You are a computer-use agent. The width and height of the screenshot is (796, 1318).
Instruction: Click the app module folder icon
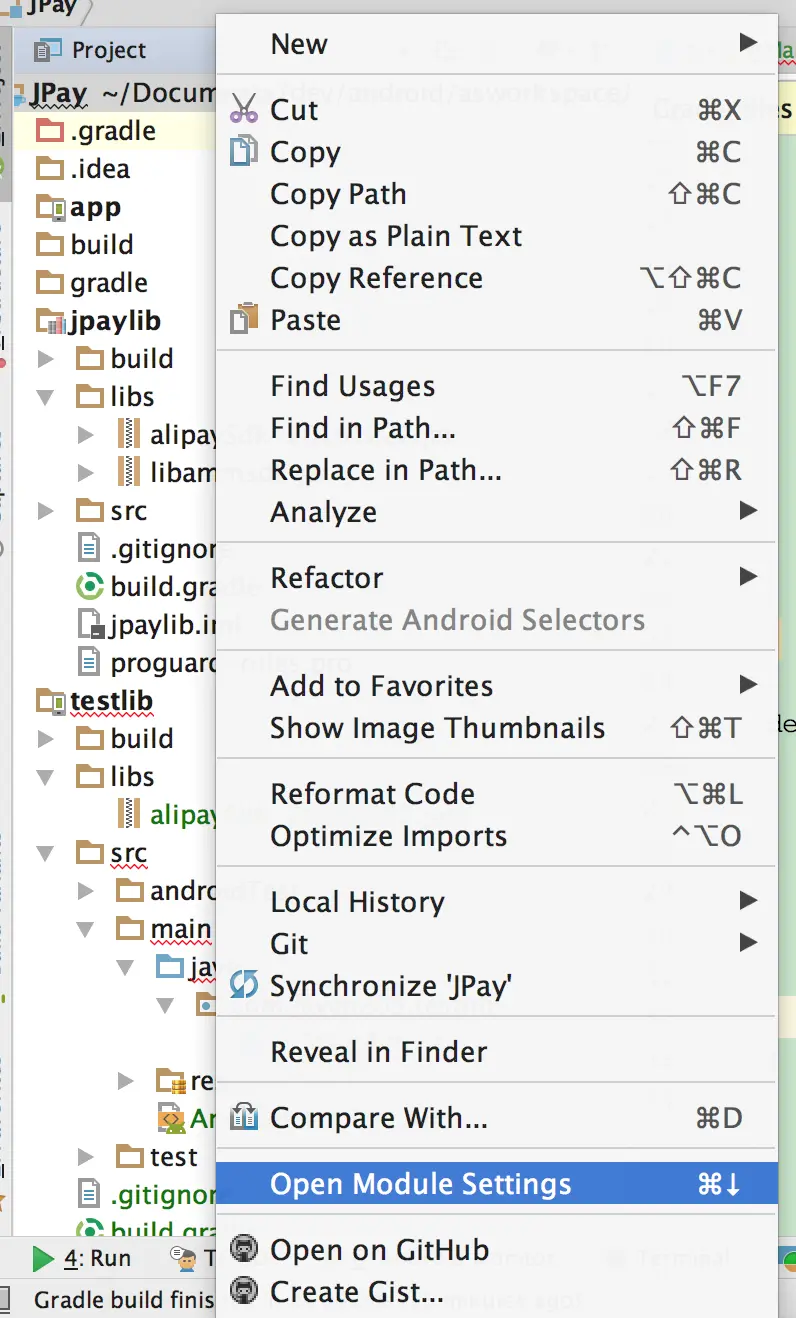pos(50,207)
